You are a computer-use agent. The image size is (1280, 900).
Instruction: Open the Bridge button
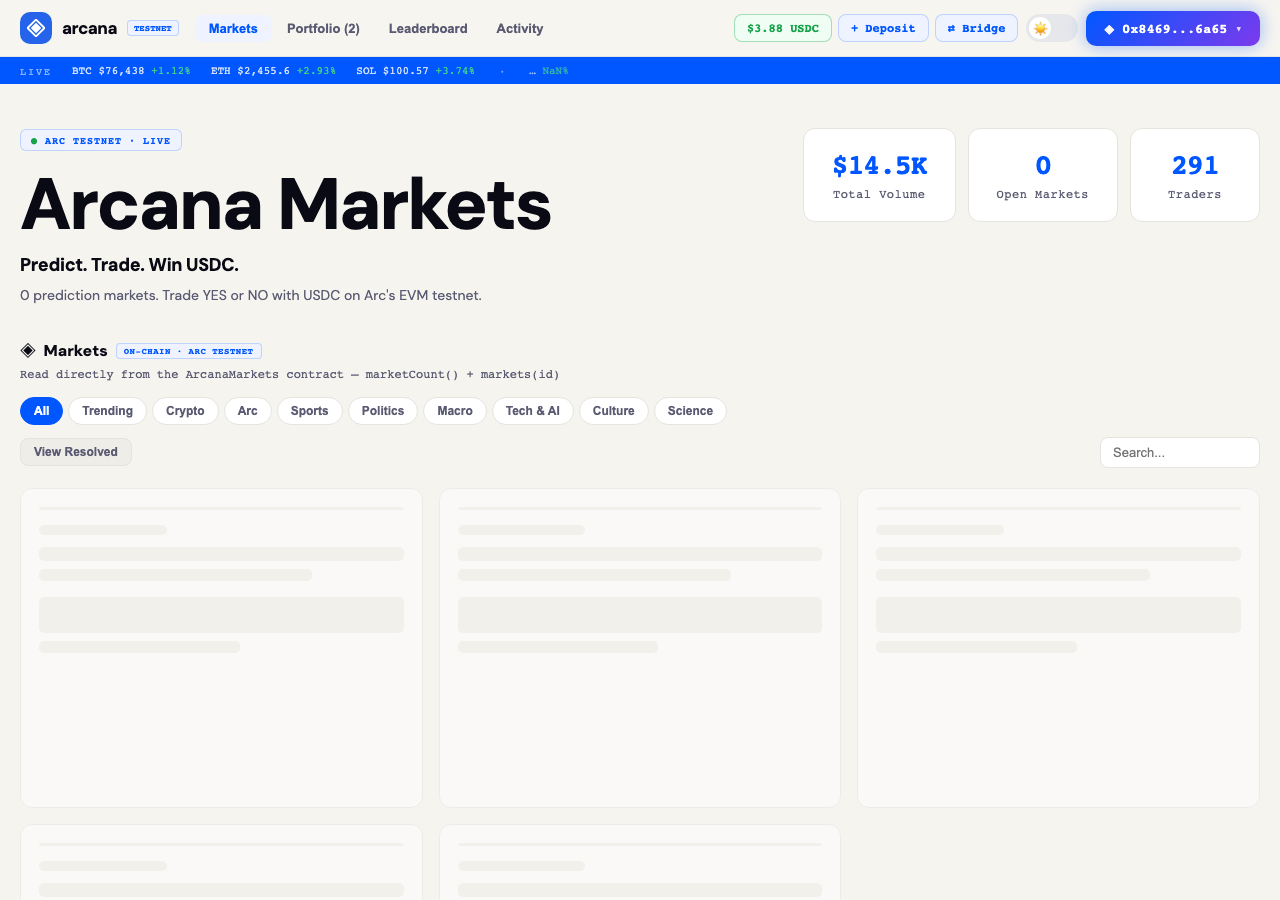pos(977,28)
